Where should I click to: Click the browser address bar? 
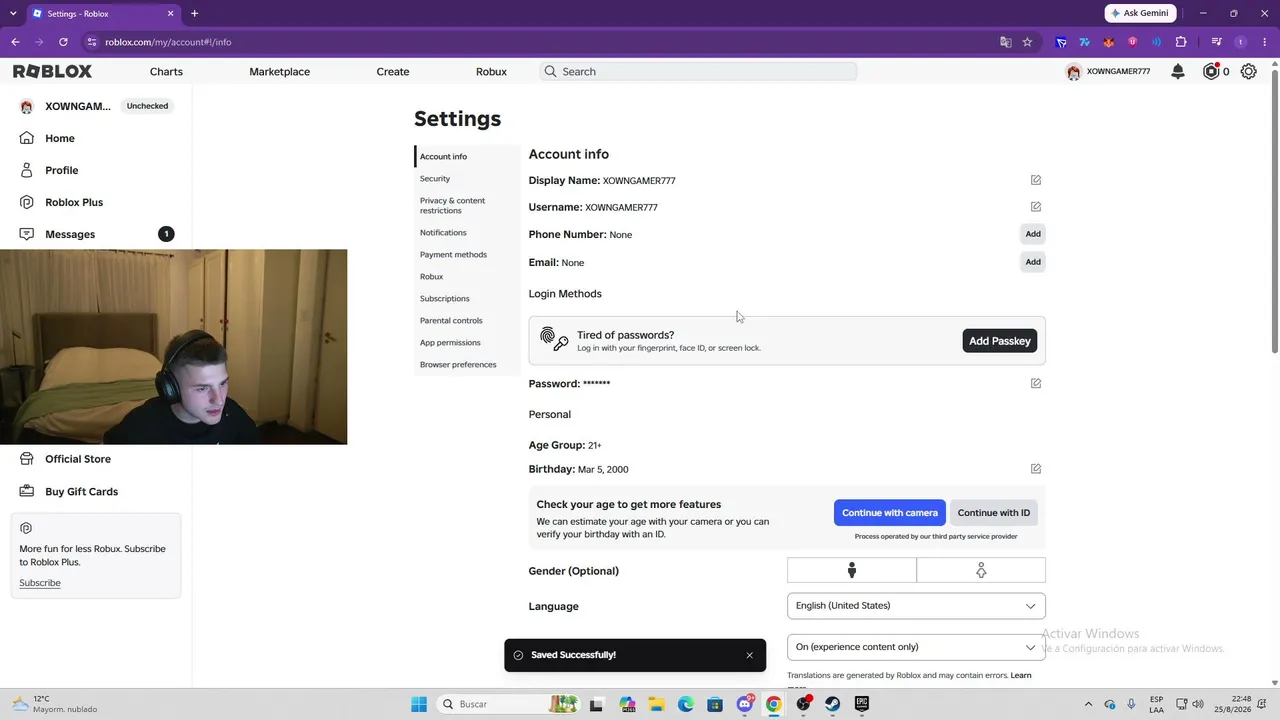[540, 42]
